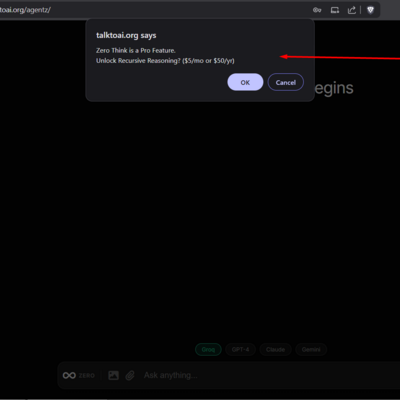Open the password manager key icon
The image size is (400, 400).
317,10
